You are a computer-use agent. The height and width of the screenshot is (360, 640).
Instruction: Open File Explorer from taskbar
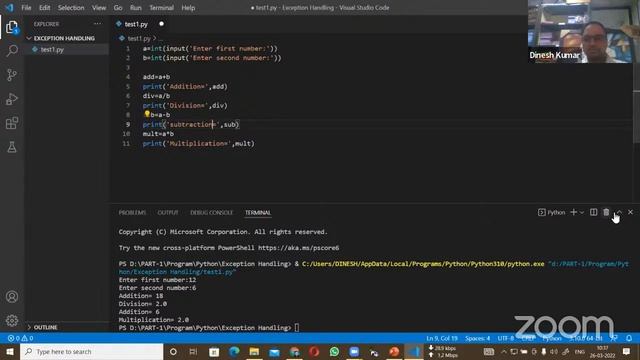[x=254, y=351]
